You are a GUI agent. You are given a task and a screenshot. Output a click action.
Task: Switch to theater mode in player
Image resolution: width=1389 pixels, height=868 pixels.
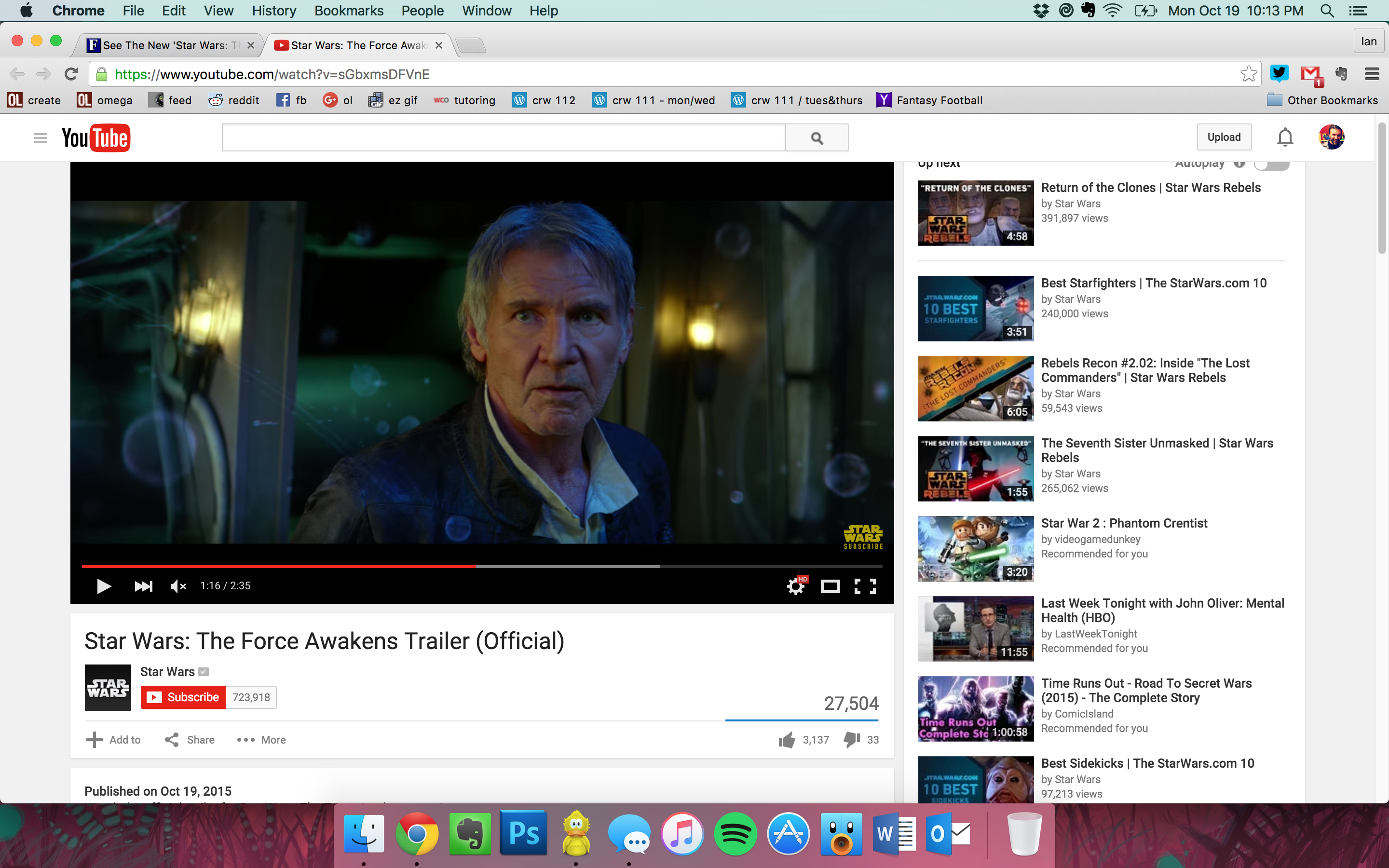tap(830, 586)
